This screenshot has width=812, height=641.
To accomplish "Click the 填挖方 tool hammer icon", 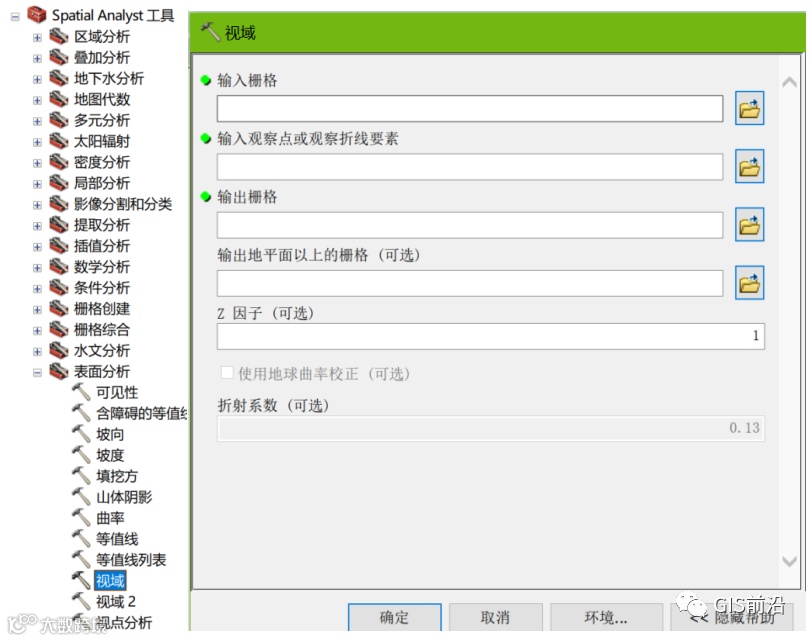I will 81,476.
